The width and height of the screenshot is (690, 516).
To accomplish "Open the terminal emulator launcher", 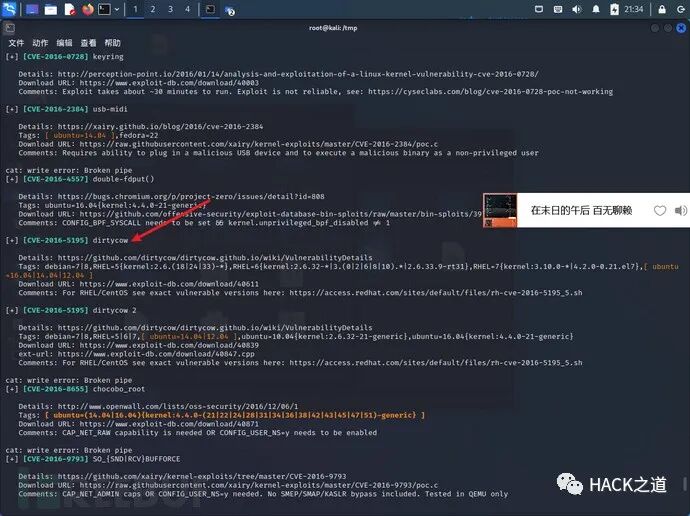I will [x=104, y=9].
